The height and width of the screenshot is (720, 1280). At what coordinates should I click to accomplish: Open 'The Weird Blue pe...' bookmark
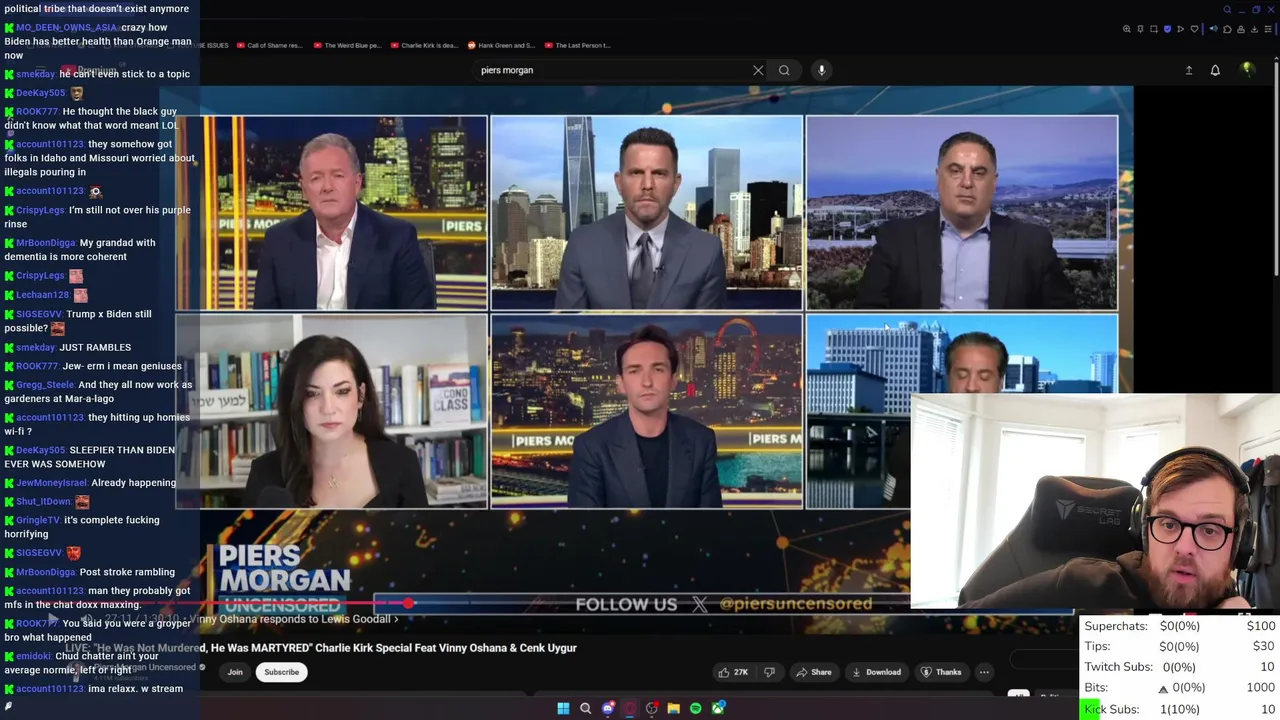[x=347, y=45]
